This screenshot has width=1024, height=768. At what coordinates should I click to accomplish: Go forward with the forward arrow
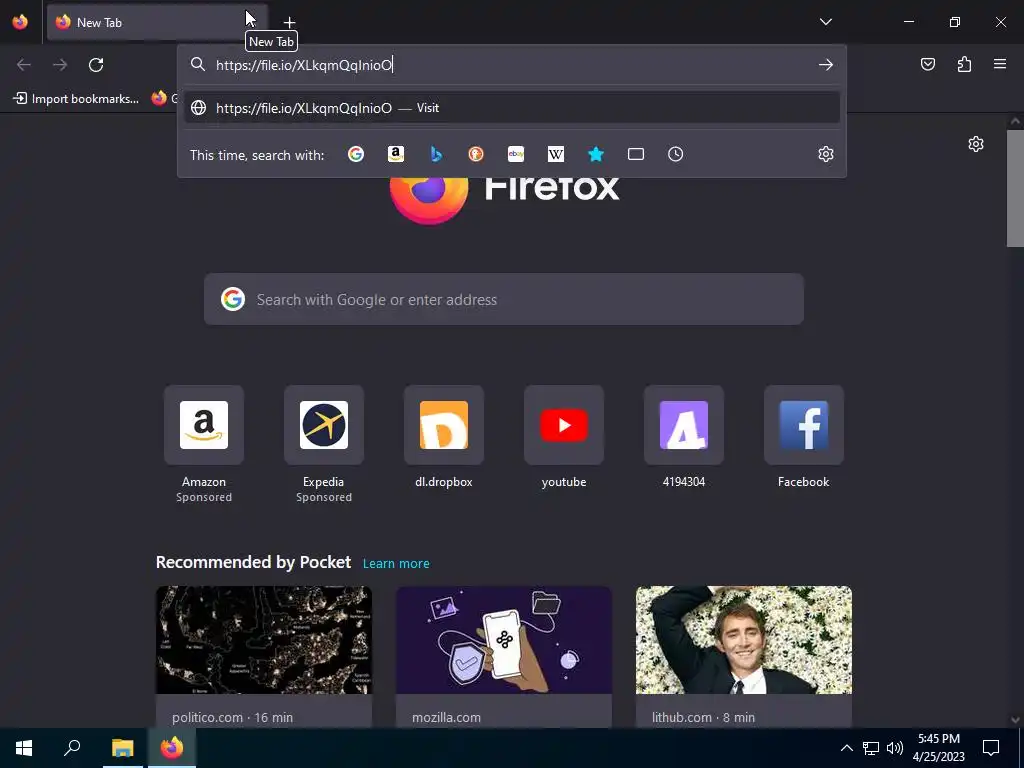pos(60,65)
